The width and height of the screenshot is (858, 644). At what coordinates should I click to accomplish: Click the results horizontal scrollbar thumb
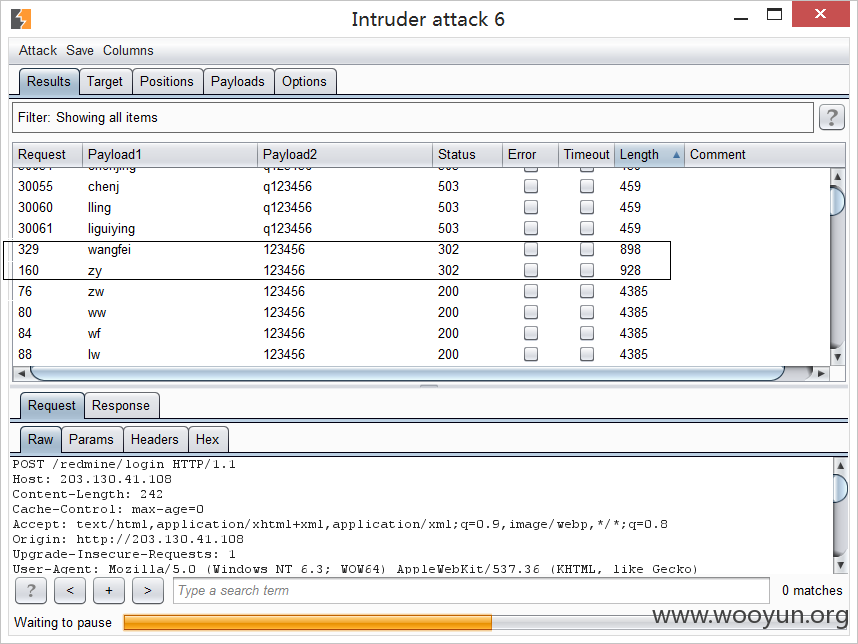(408, 373)
